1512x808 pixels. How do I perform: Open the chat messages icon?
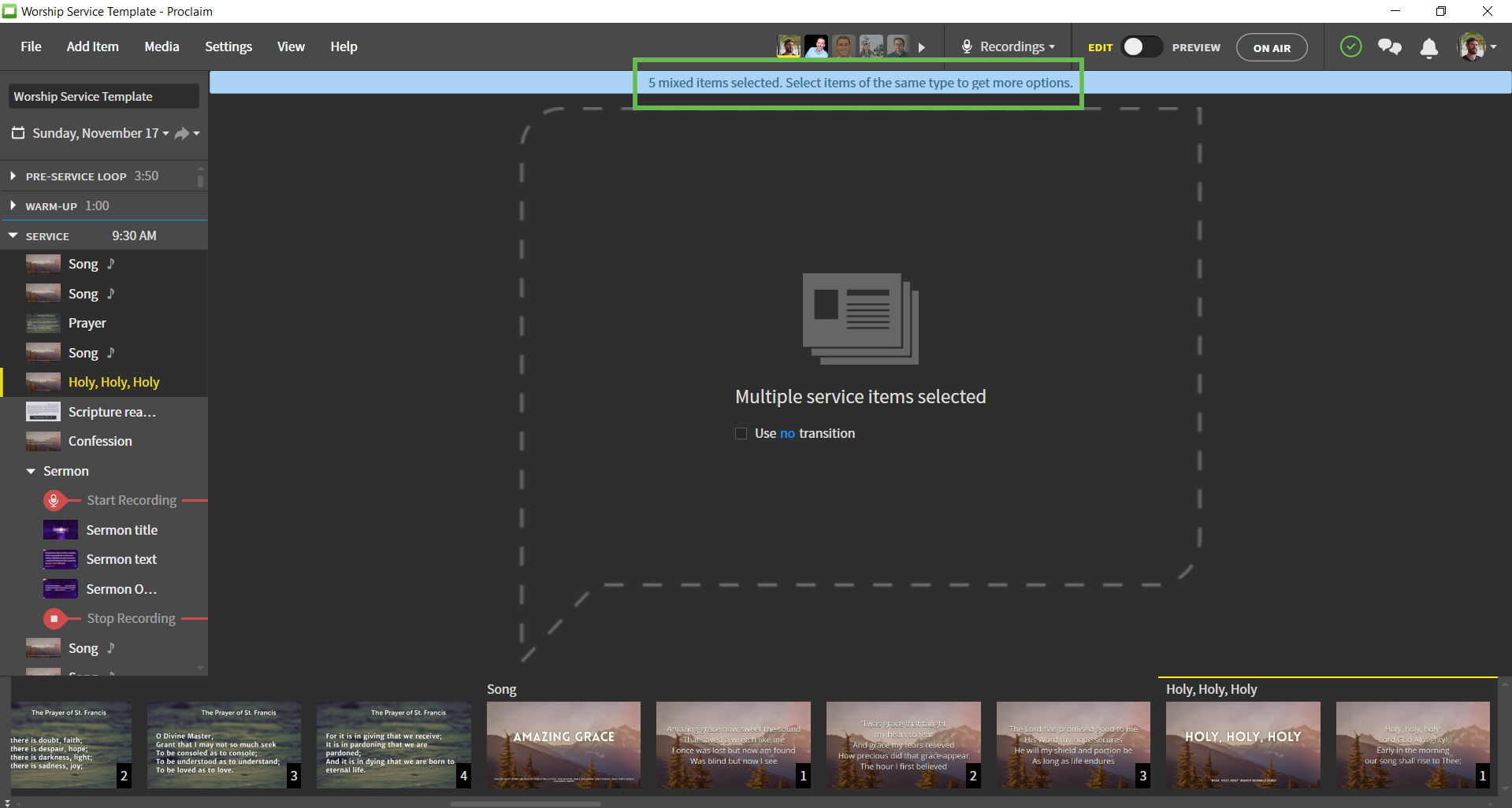click(1389, 47)
